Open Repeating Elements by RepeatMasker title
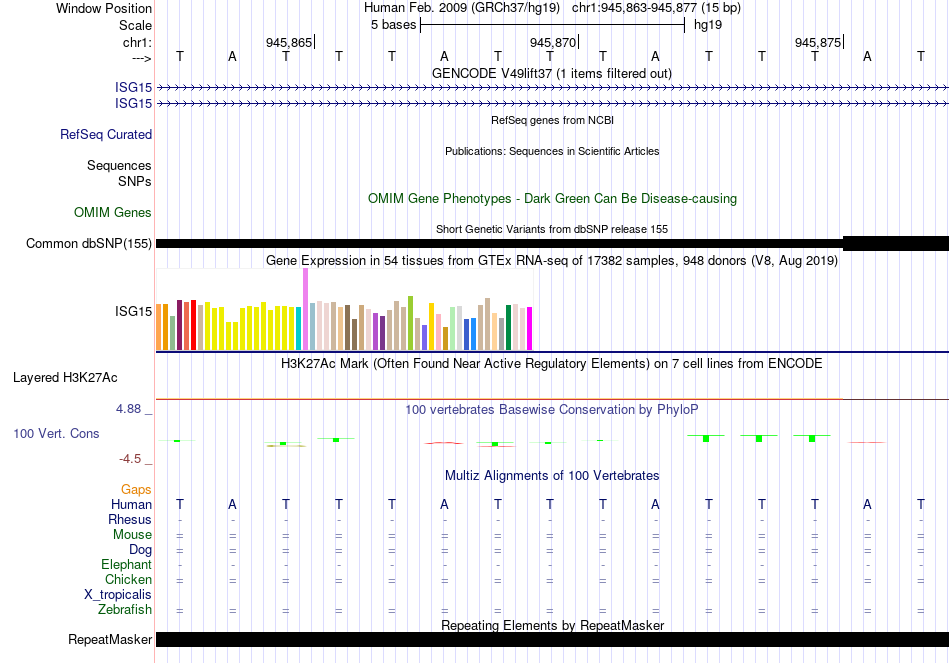This screenshot has height=663, width=950. [552, 625]
